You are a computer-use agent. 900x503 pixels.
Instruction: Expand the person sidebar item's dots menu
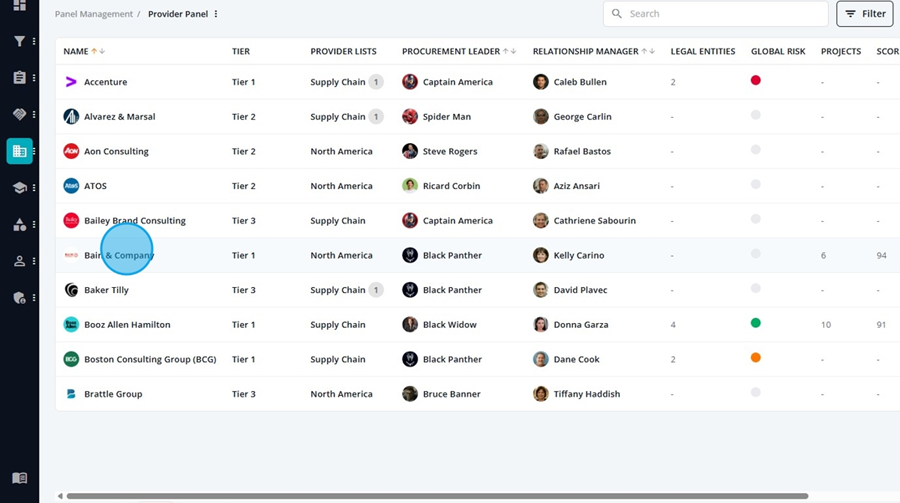tap(34, 261)
